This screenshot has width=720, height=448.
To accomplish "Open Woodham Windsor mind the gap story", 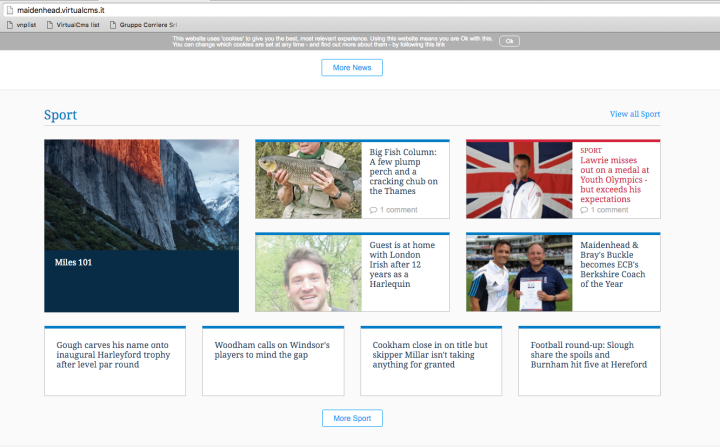I will coord(272,350).
